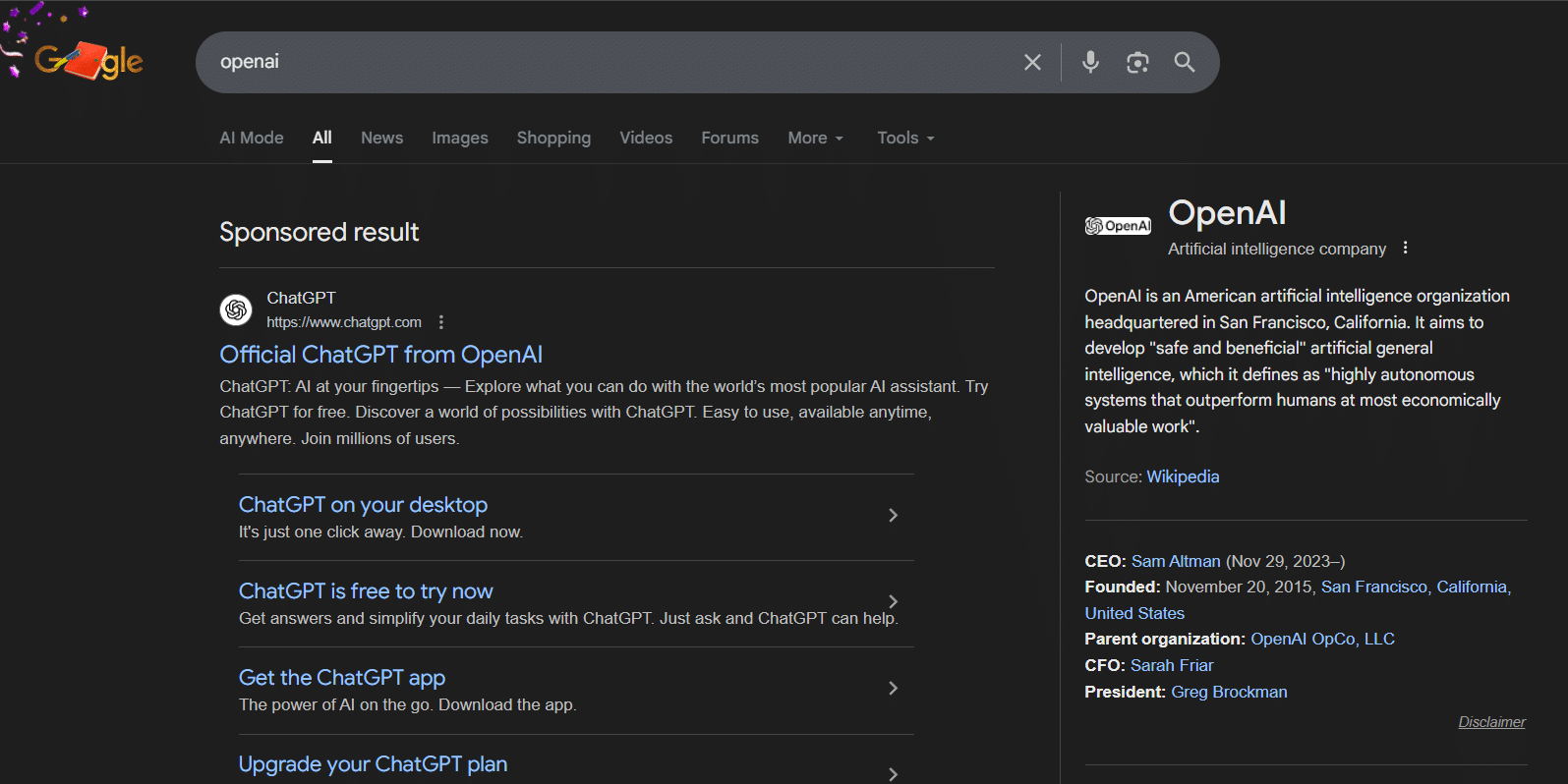Switch to the News tab
The image size is (1568, 784).
381,138
